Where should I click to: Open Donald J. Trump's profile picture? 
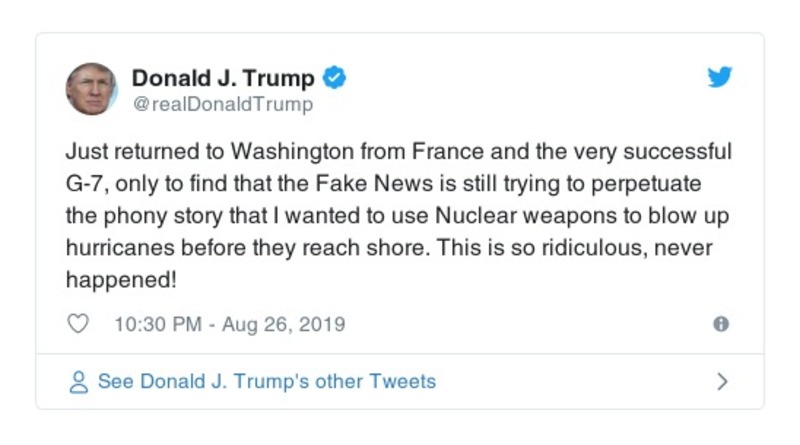point(92,89)
